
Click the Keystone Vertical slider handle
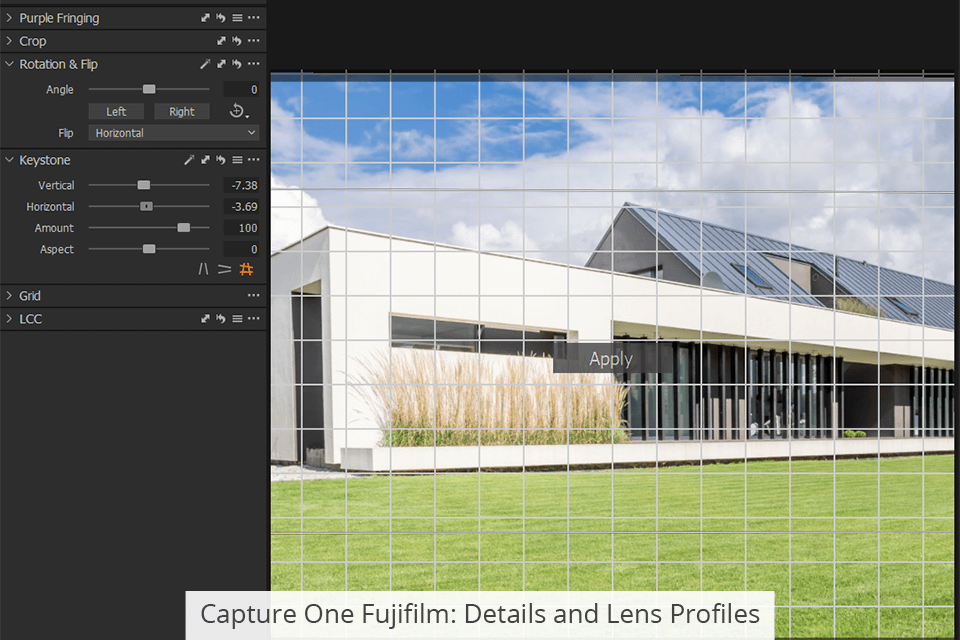(144, 185)
